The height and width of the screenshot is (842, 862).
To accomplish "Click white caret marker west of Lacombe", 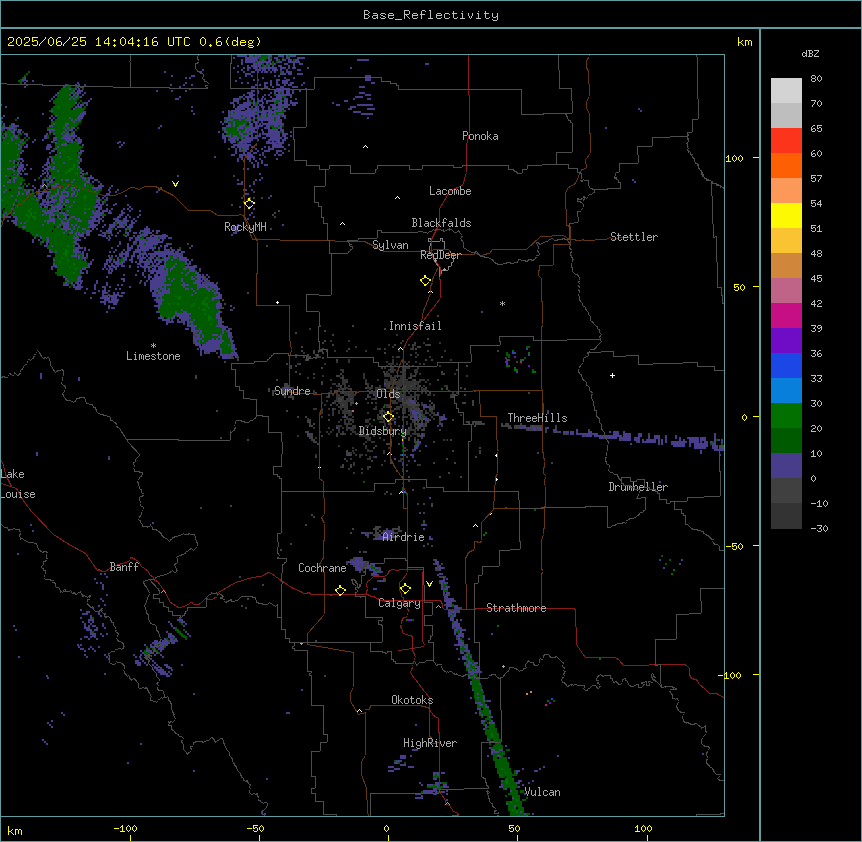I will coord(397,198).
